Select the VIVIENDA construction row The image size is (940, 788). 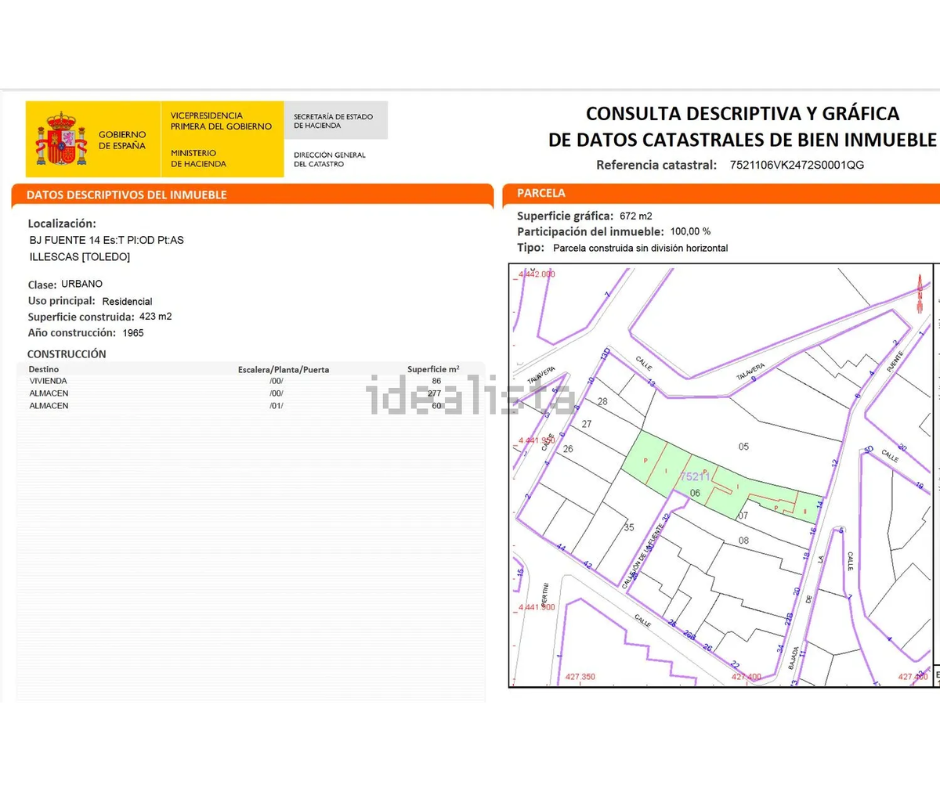pyautogui.click(x=49, y=381)
